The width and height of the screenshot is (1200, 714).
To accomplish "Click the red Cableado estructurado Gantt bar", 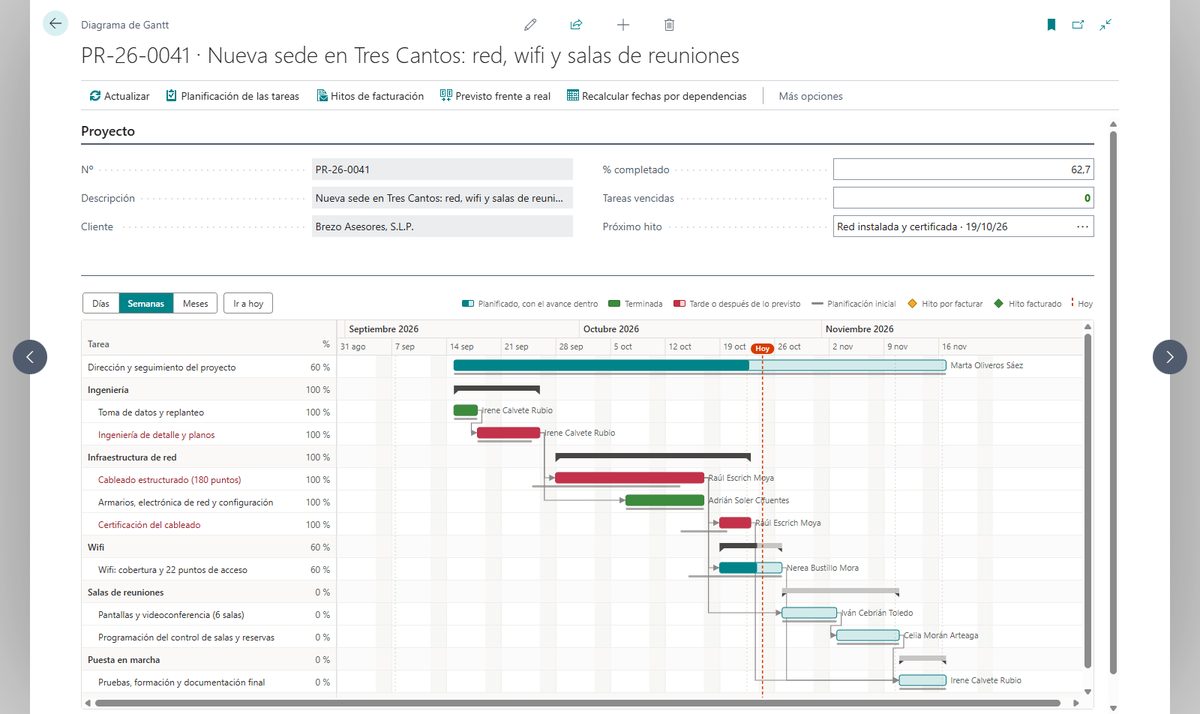I will click(x=630, y=477).
